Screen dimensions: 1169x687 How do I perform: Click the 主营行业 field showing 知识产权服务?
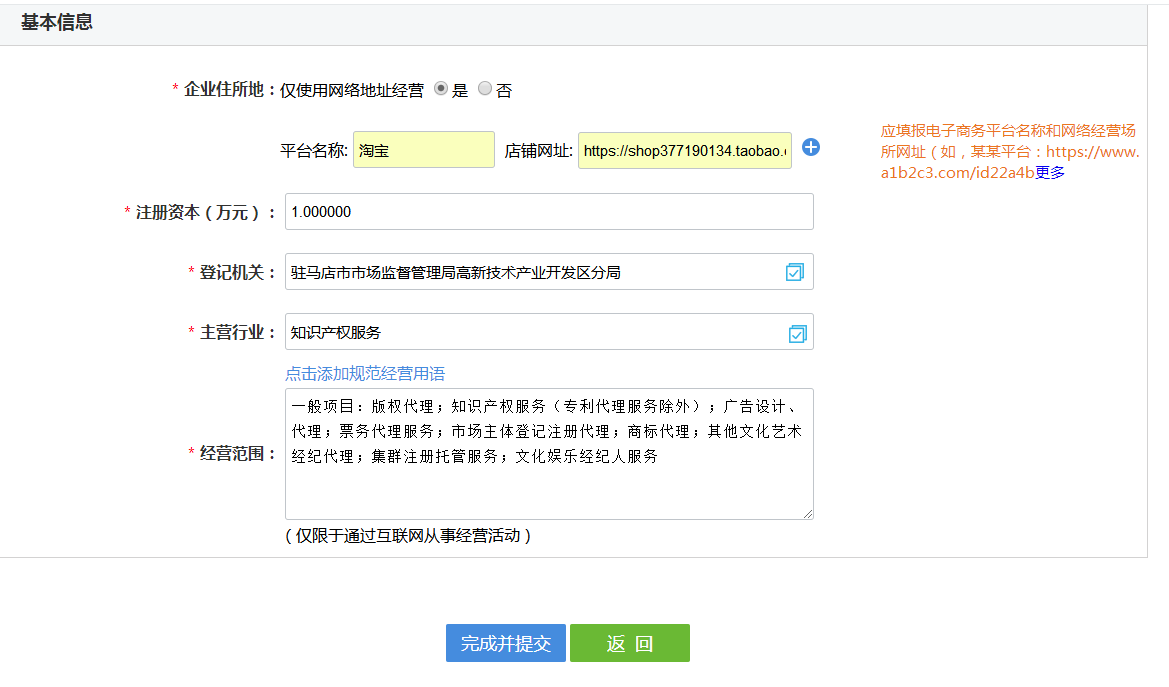tap(549, 332)
